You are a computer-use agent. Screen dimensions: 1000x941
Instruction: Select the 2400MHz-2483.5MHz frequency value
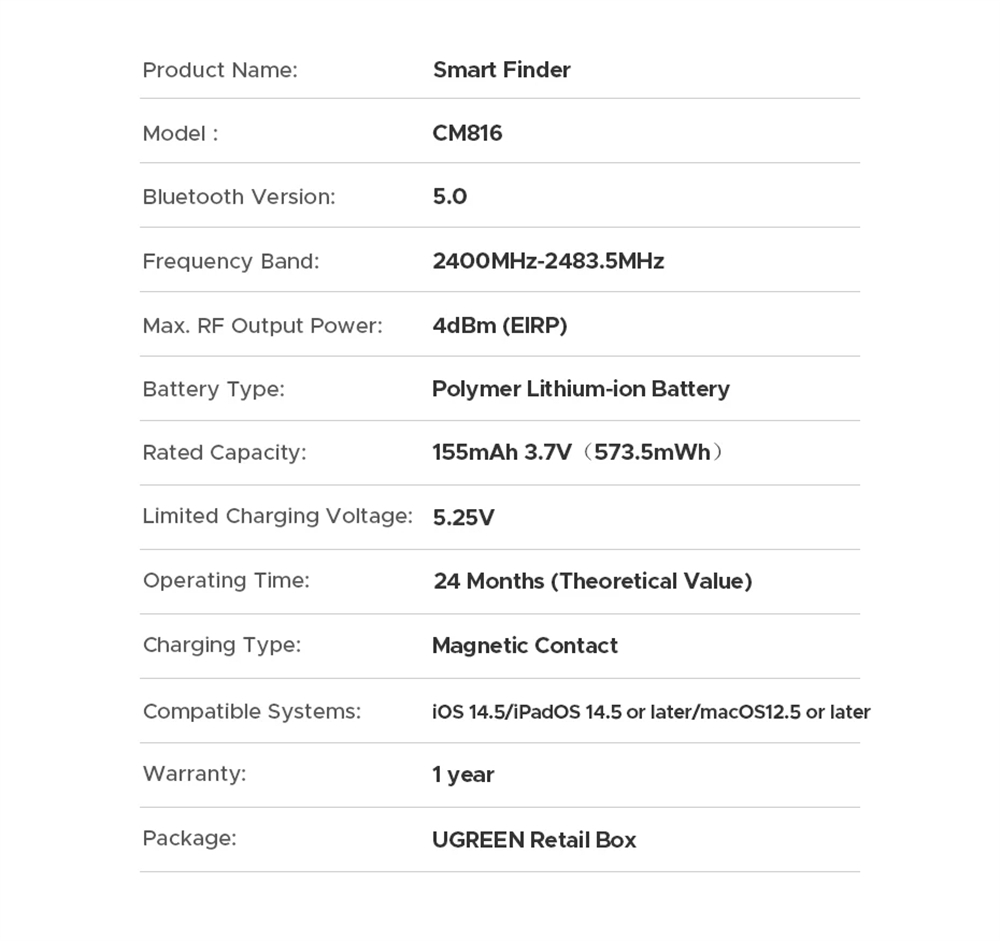pyautogui.click(x=548, y=261)
